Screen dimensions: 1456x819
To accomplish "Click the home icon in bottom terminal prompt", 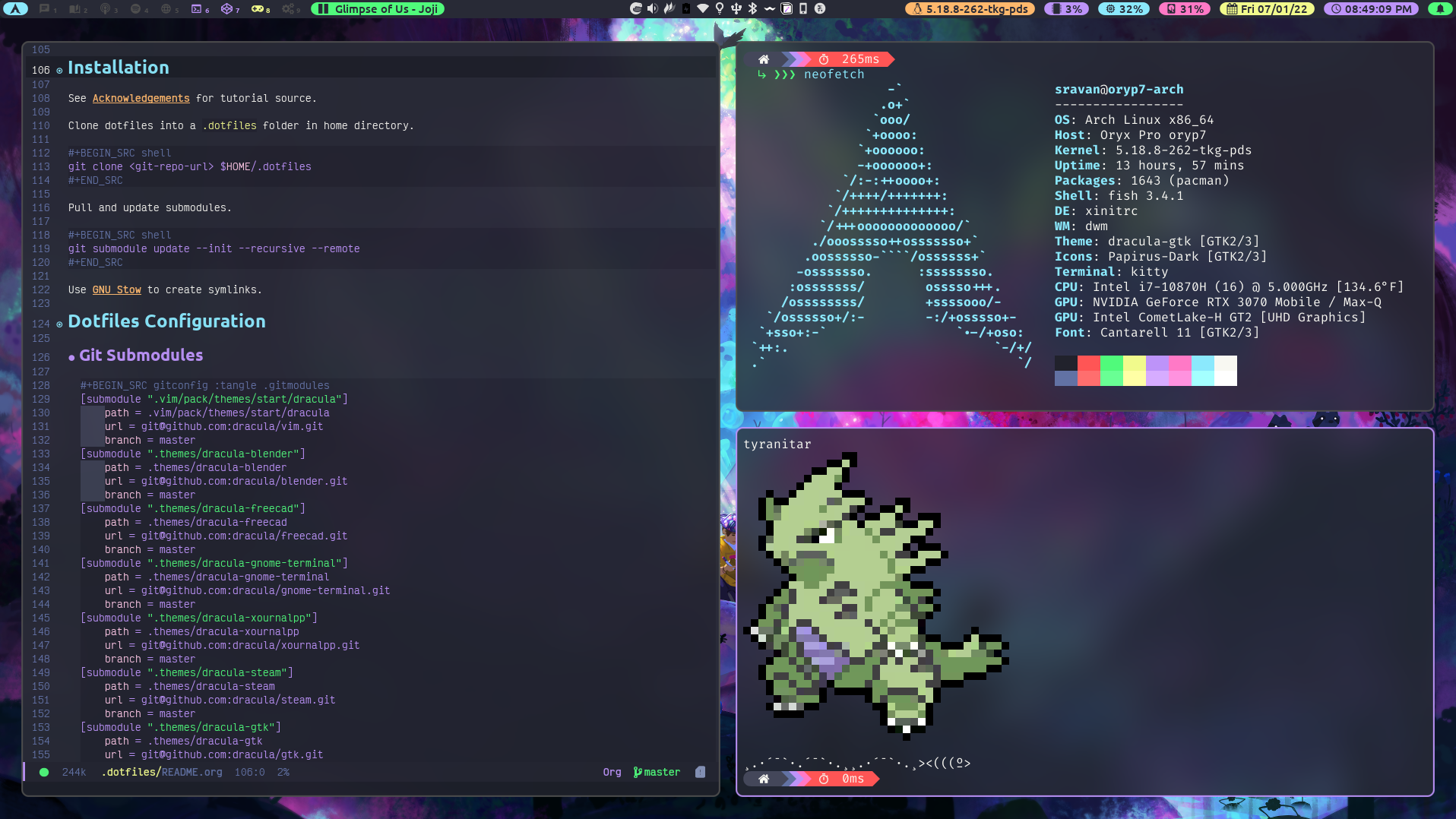I will coord(764,779).
